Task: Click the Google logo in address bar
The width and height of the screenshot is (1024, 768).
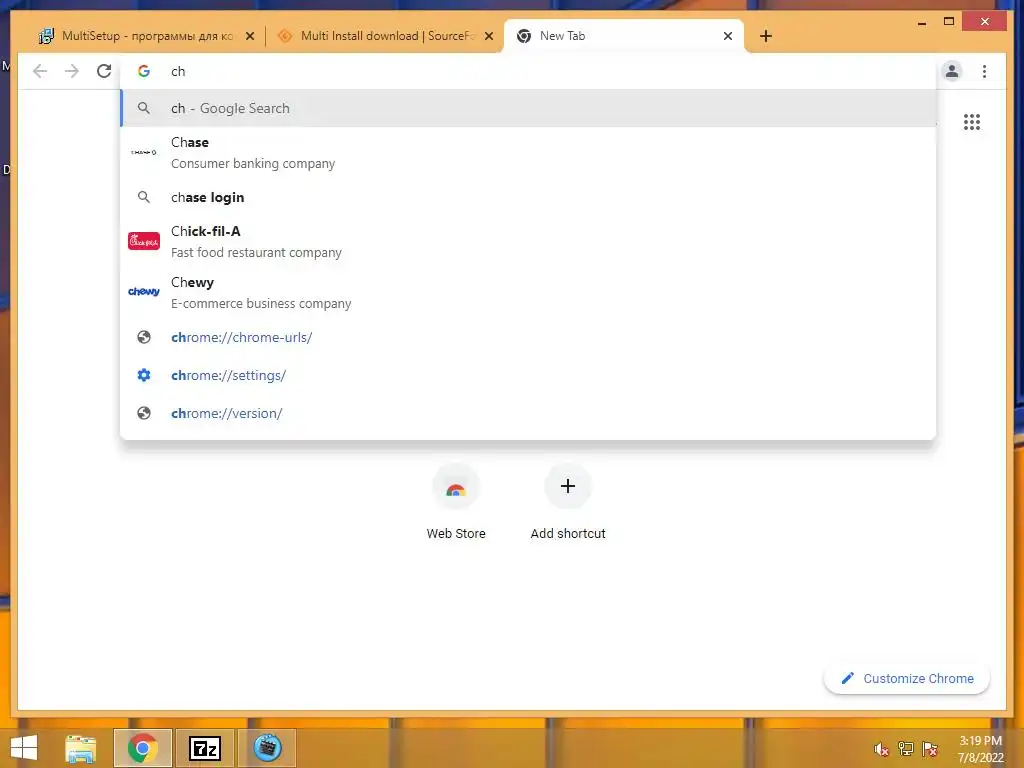Action: pos(144,71)
